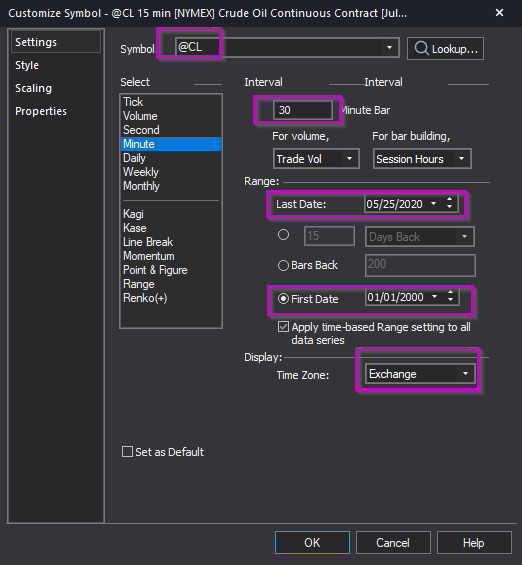Confirm settings with the OK button

(x=312, y=542)
